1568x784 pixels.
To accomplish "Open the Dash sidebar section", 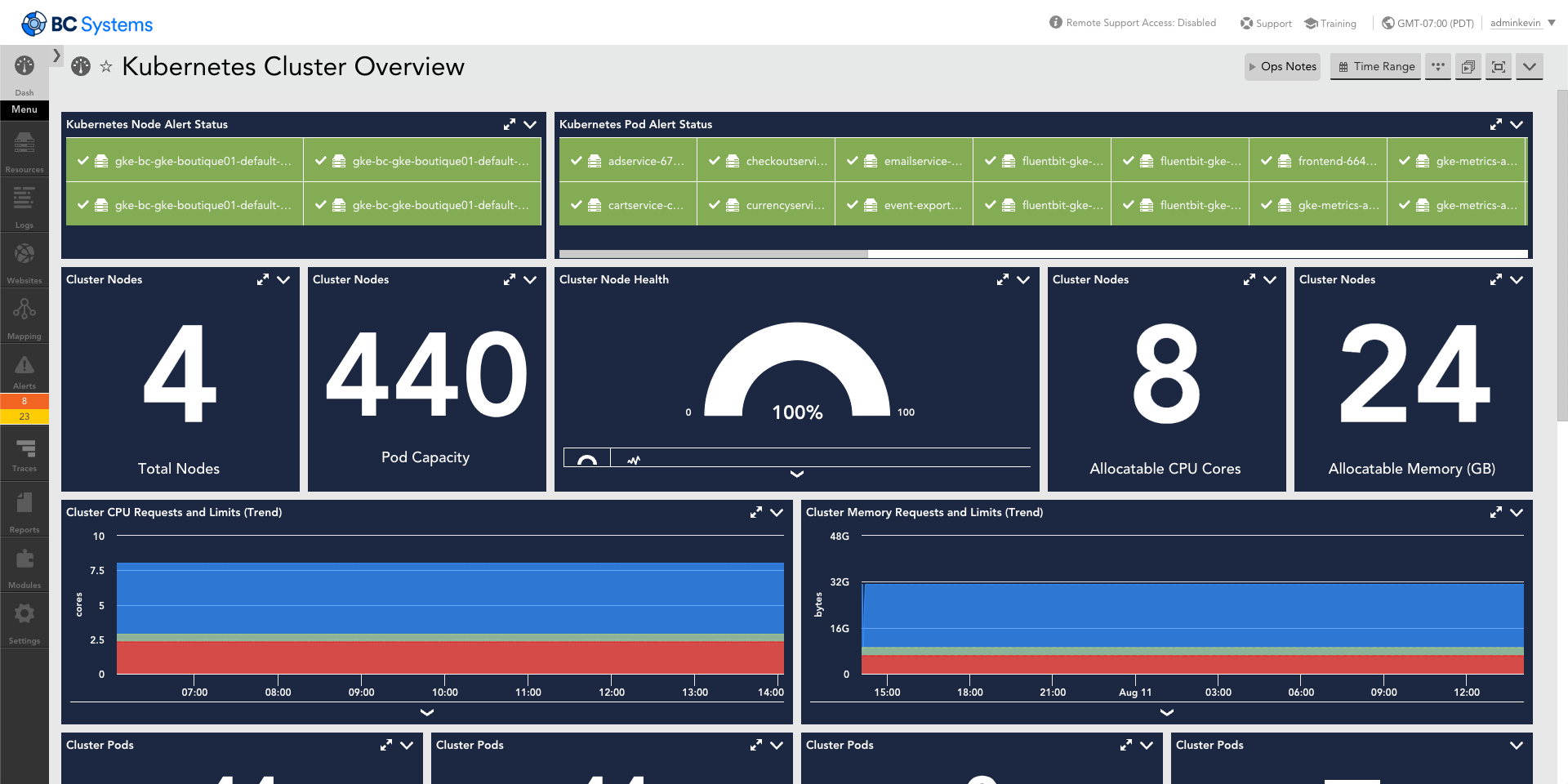I will pyautogui.click(x=24, y=73).
